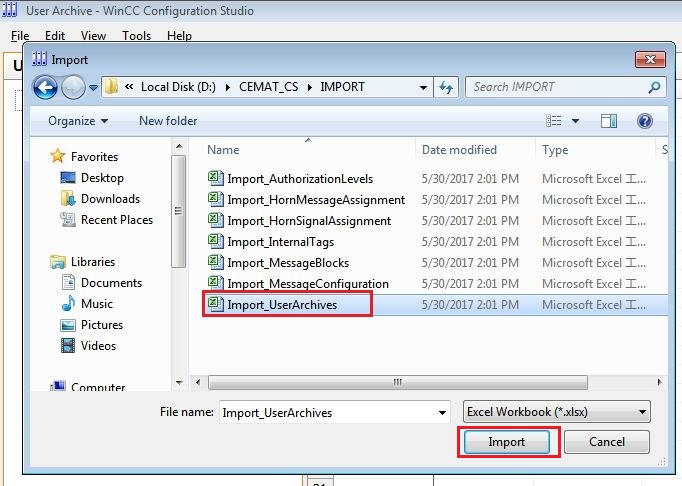
Task: Click Local Disk (D:) in address path
Action: click(178, 87)
